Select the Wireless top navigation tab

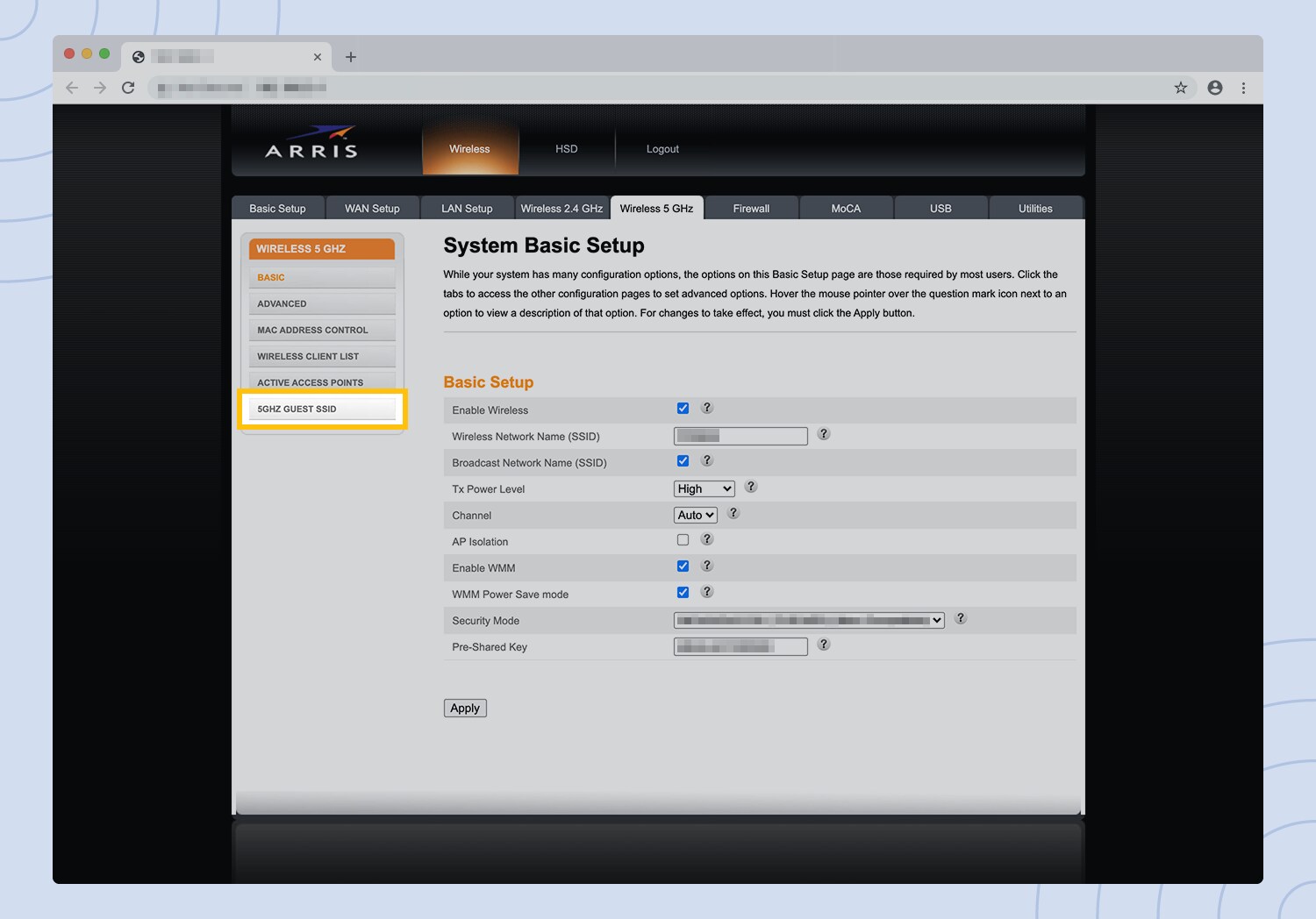[x=469, y=149]
